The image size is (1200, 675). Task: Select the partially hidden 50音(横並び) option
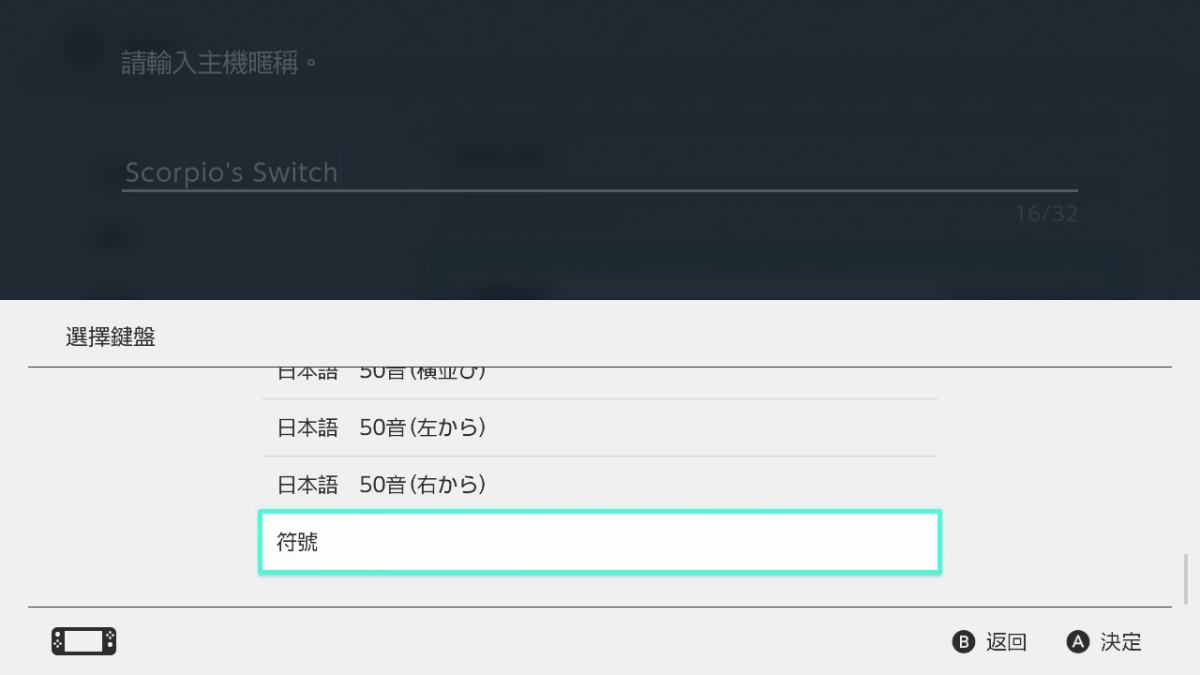pos(599,378)
